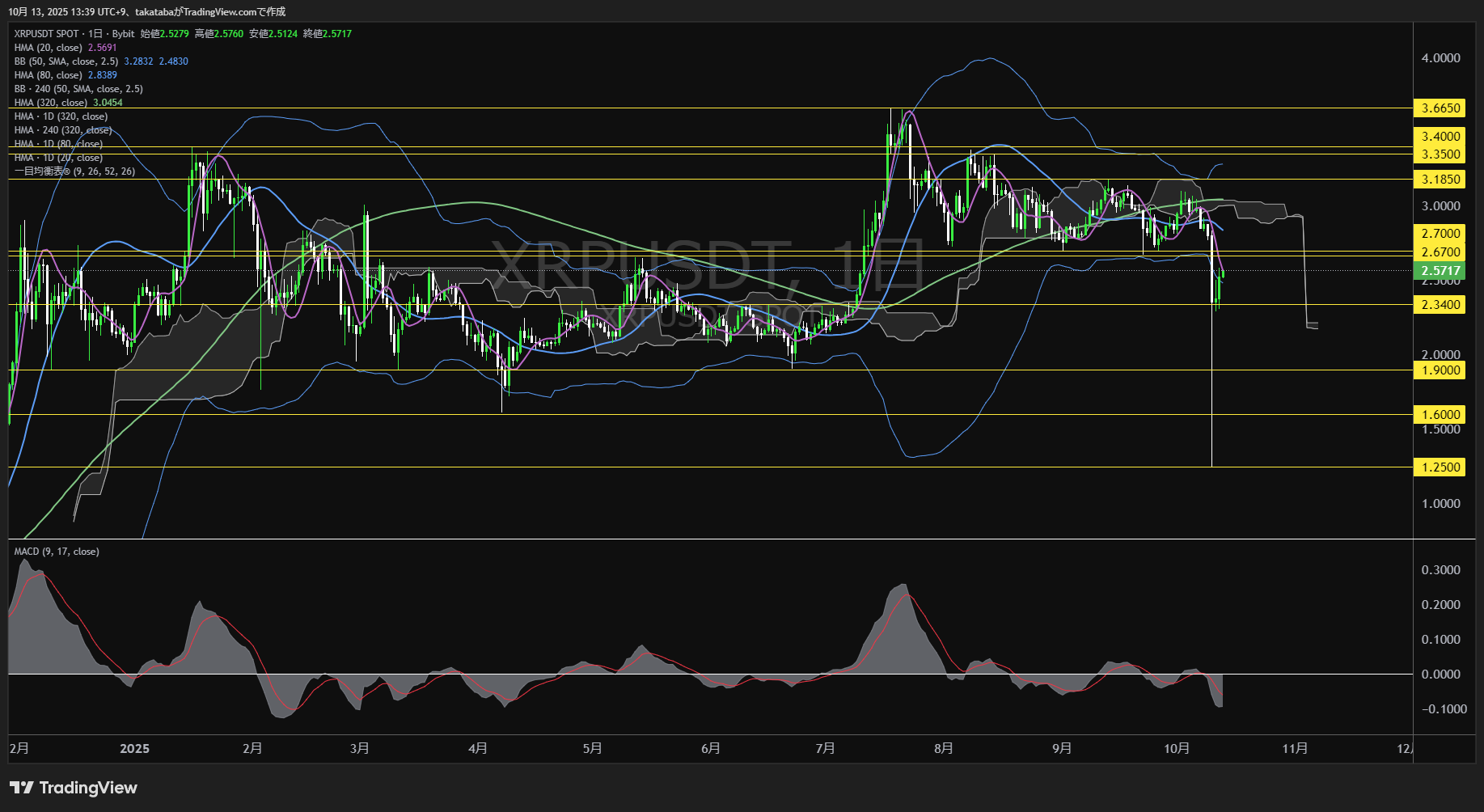Click the 0.3000 tick on MACD scale
Screen dimensions: 1484x812
pyautogui.click(x=1440, y=570)
